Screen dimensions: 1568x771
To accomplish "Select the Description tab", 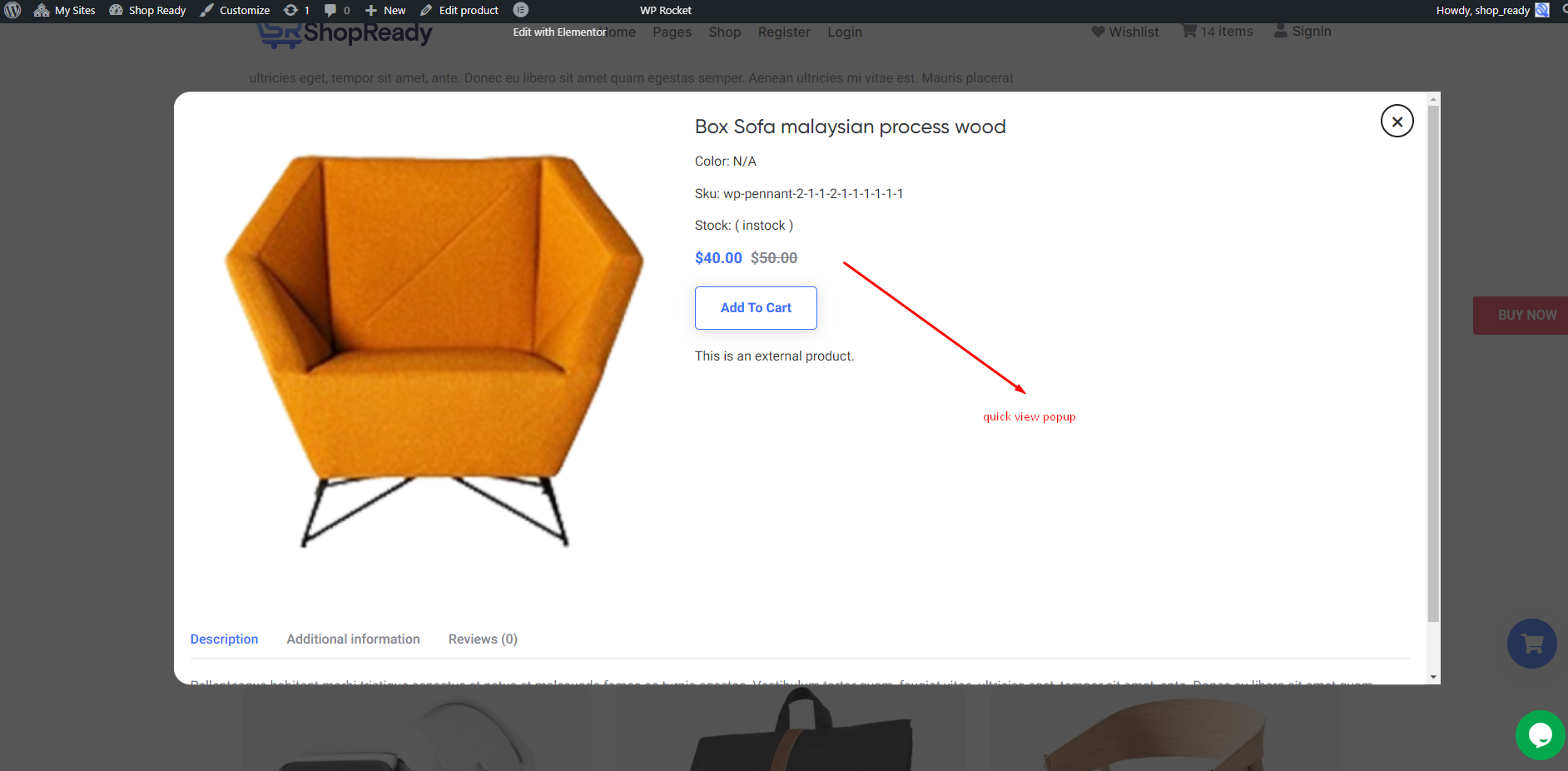I will click(224, 639).
